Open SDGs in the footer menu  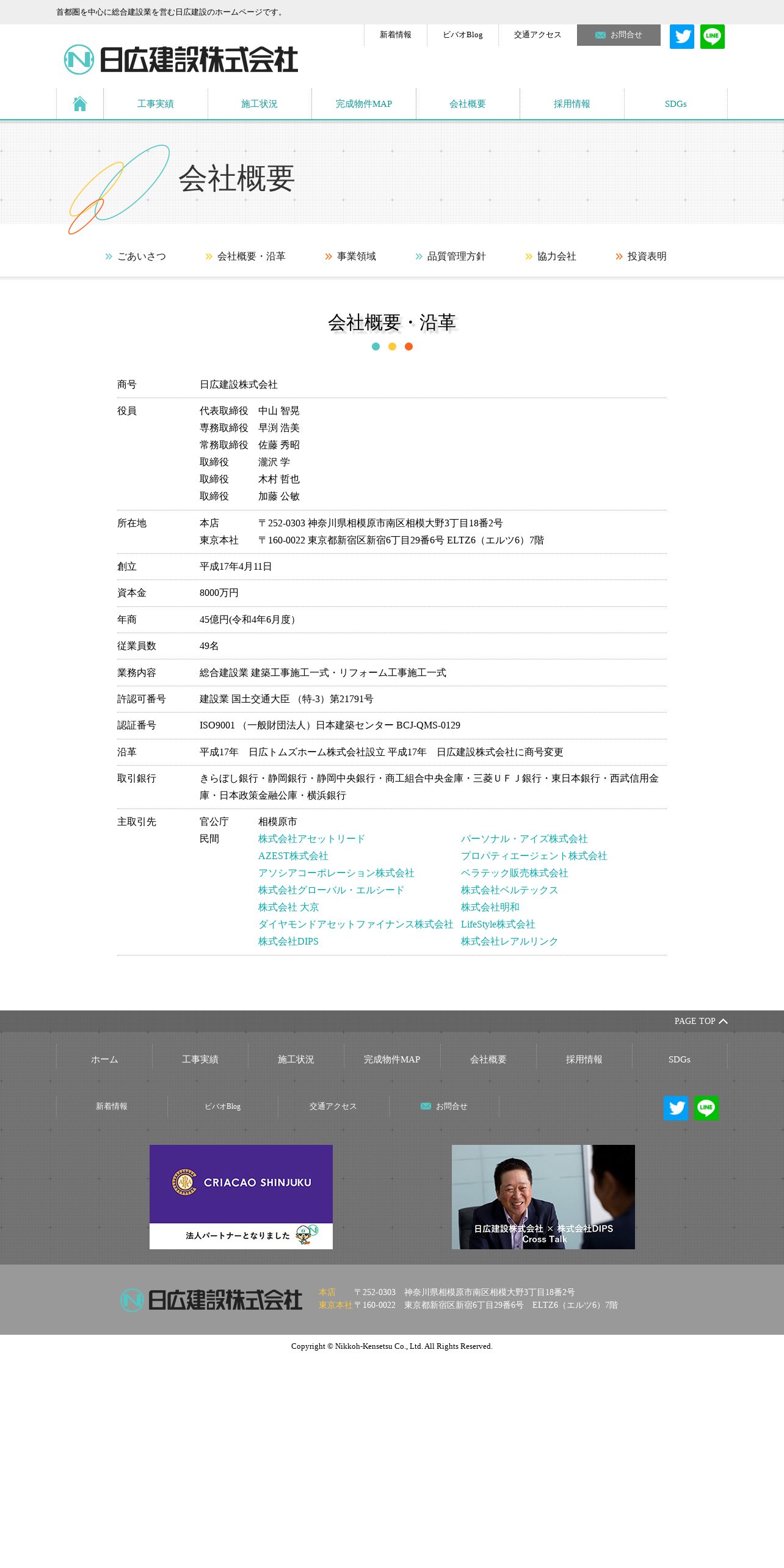680,1059
